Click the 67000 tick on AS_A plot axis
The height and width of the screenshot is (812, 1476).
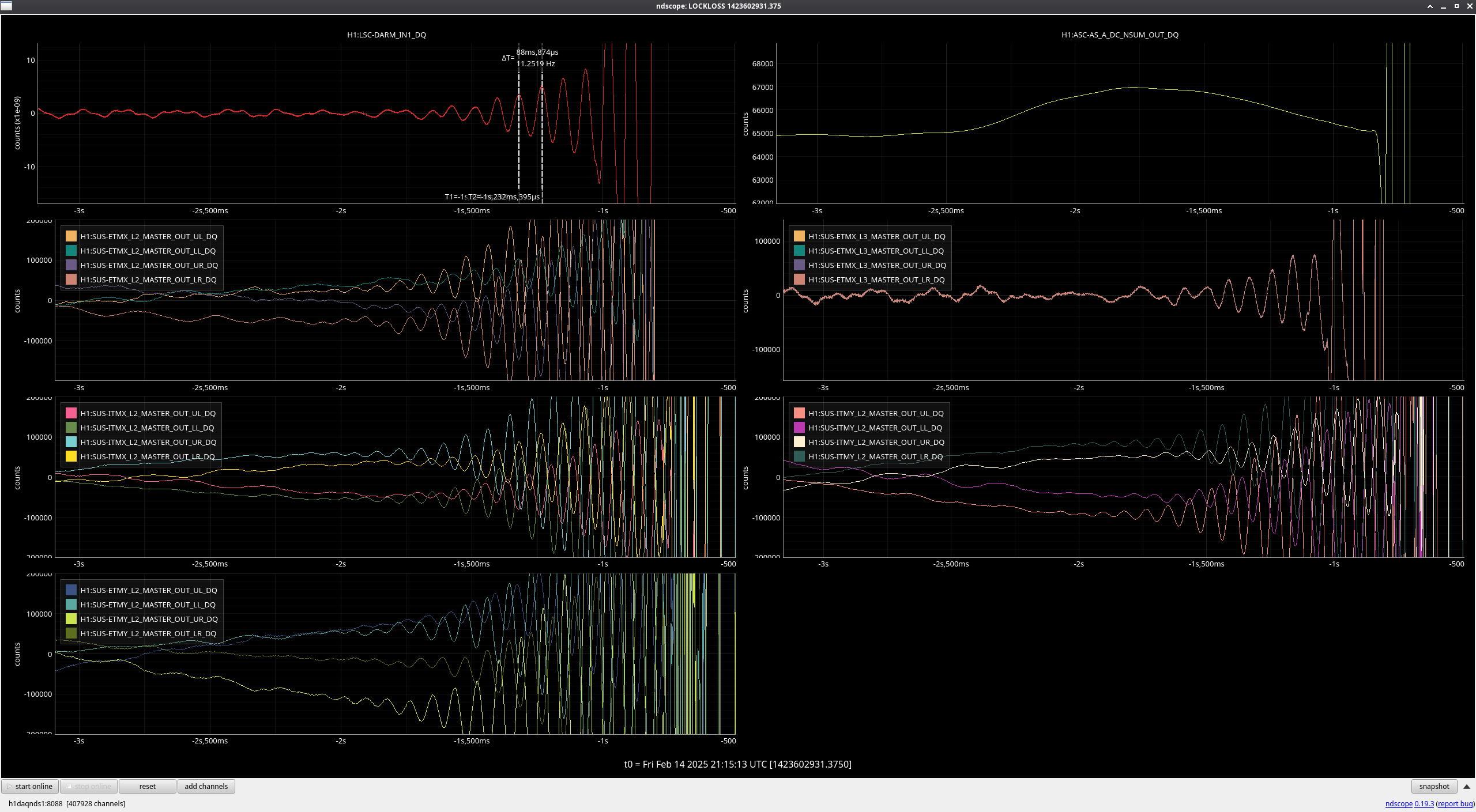pyautogui.click(x=762, y=87)
